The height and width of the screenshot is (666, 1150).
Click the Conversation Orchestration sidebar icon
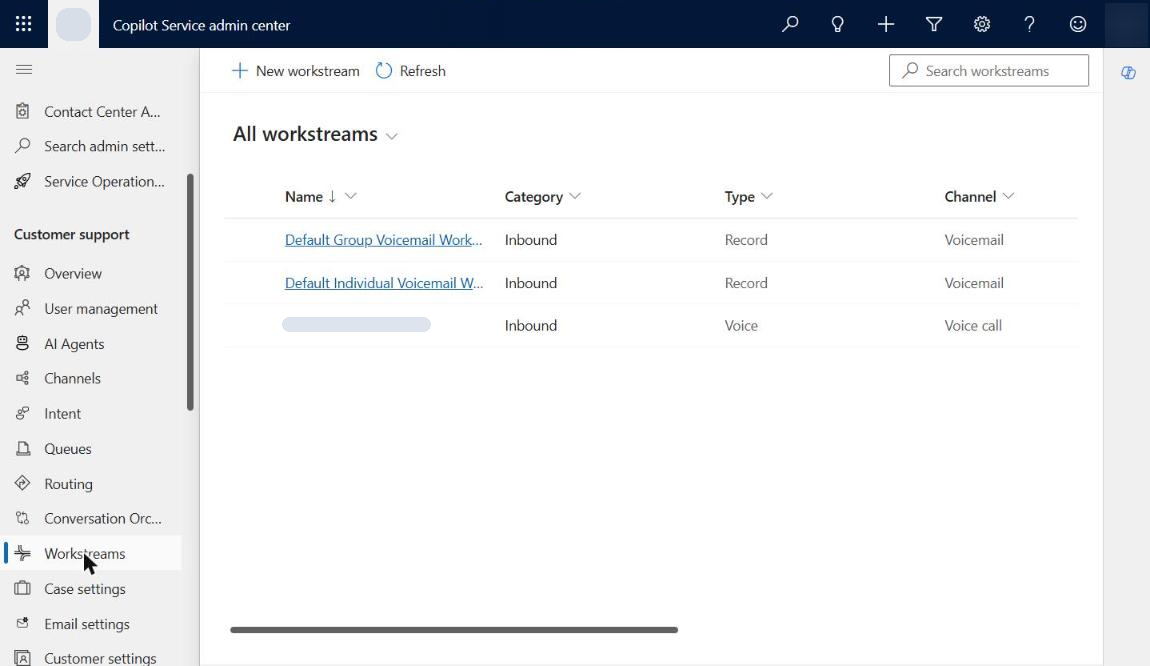tap(23, 518)
